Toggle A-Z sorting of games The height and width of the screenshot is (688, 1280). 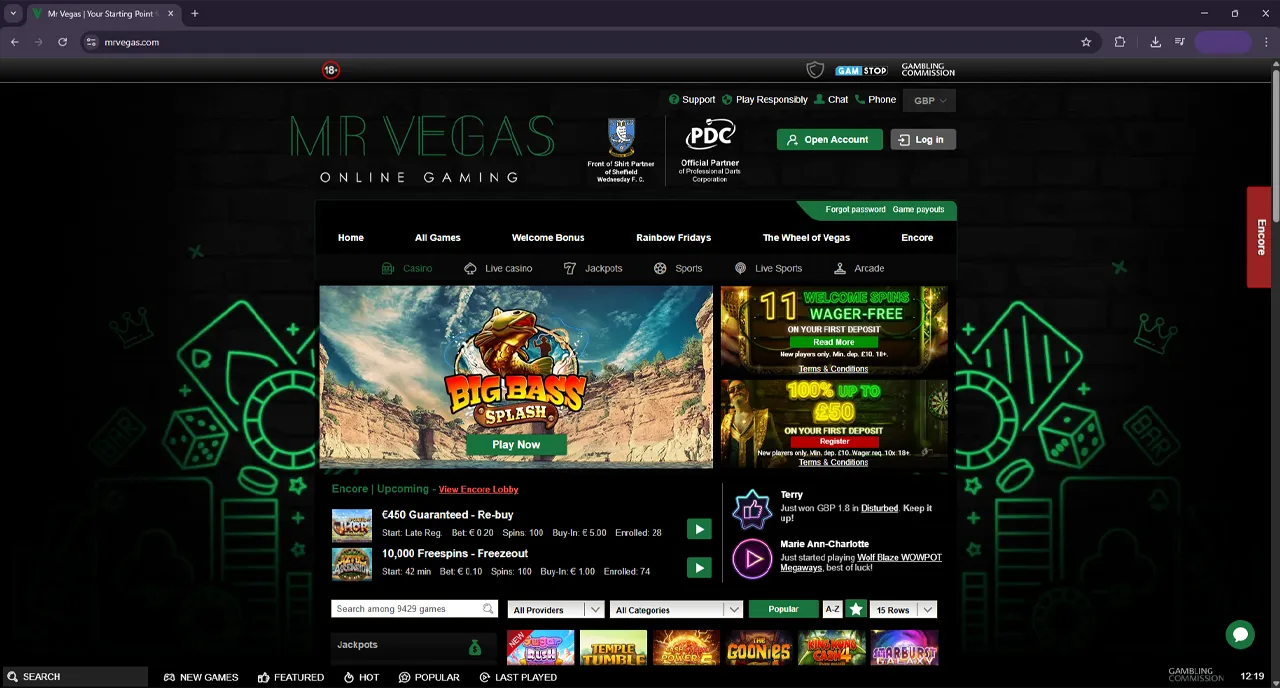pos(832,609)
